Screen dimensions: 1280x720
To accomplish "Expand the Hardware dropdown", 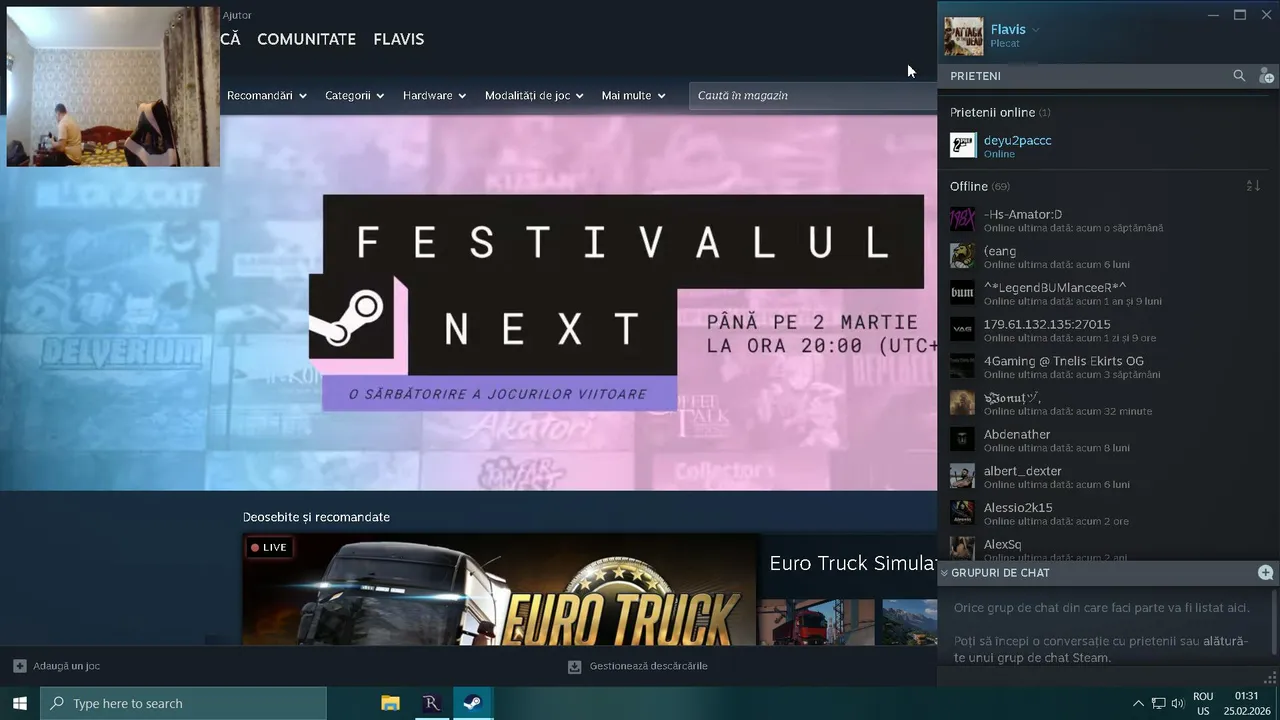I will point(434,95).
